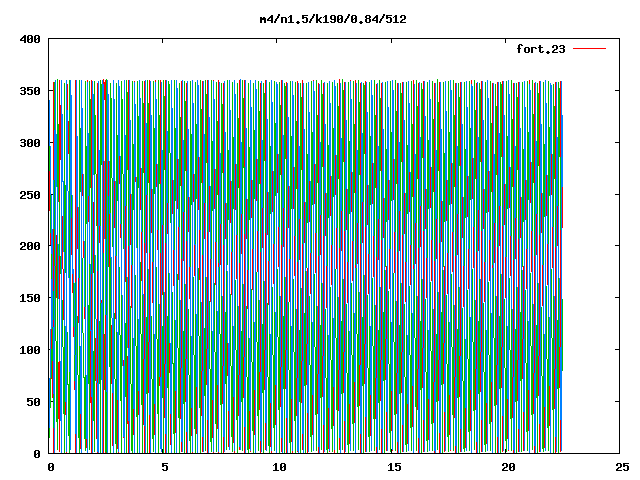
Task: Click the red legend line sample
Action: pos(589,49)
